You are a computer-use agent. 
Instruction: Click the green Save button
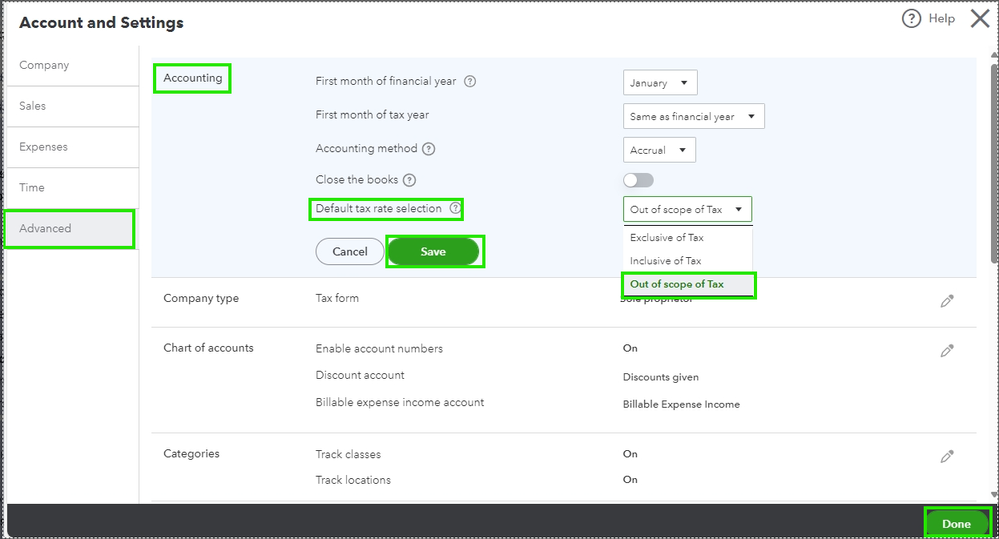[433, 252]
